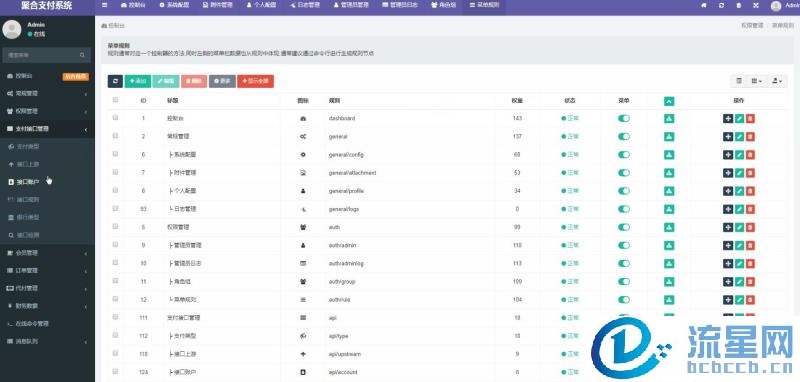
Task: Click the green 添加 button
Action: pyautogui.click(x=138, y=81)
